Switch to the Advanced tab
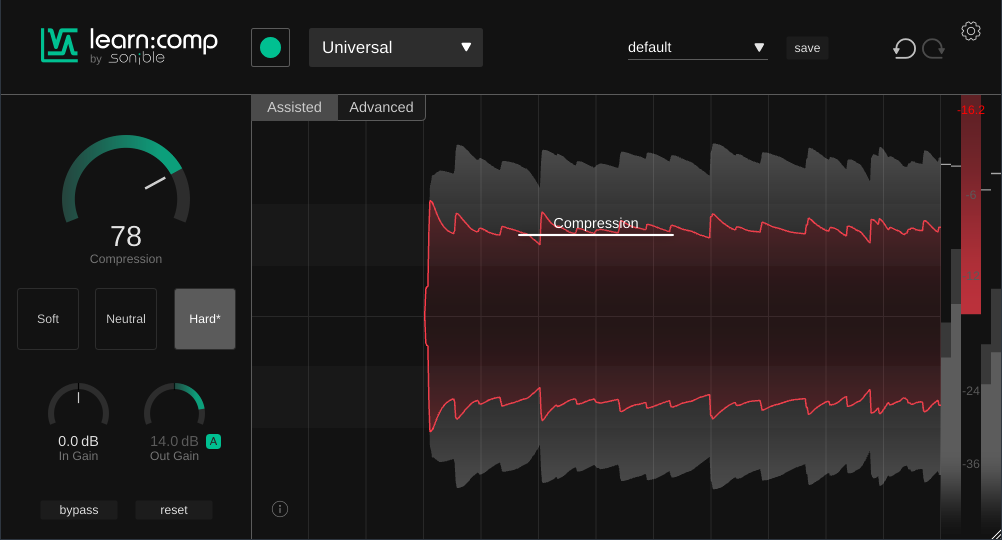The height and width of the screenshot is (540, 1002). (381, 107)
